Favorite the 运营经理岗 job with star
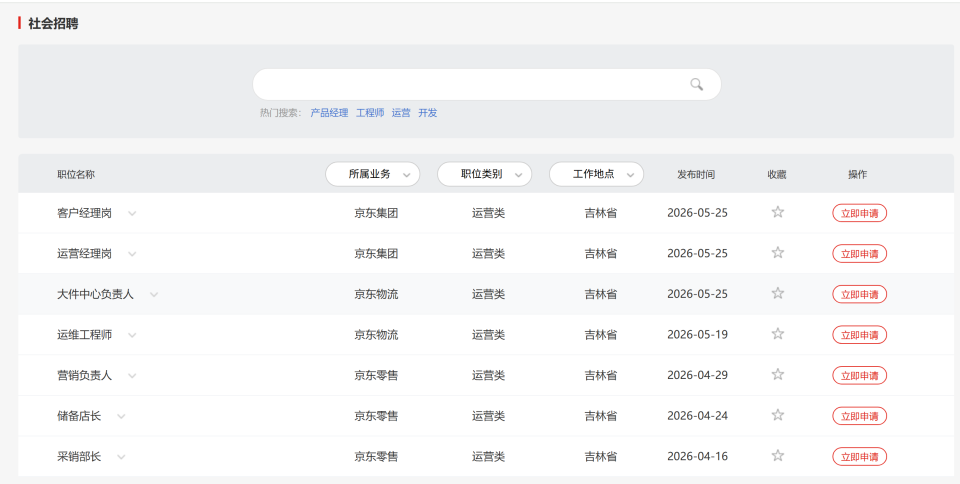 pos(778,253)
